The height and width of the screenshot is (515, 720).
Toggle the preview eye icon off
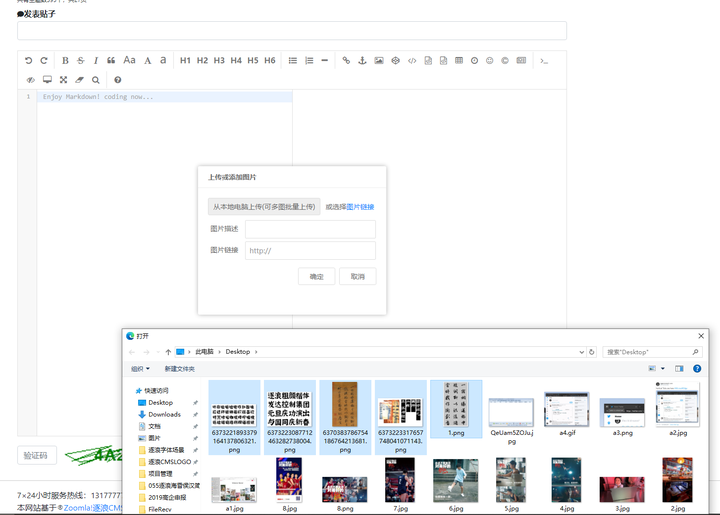pyautogui.click(x=30, y=80)
